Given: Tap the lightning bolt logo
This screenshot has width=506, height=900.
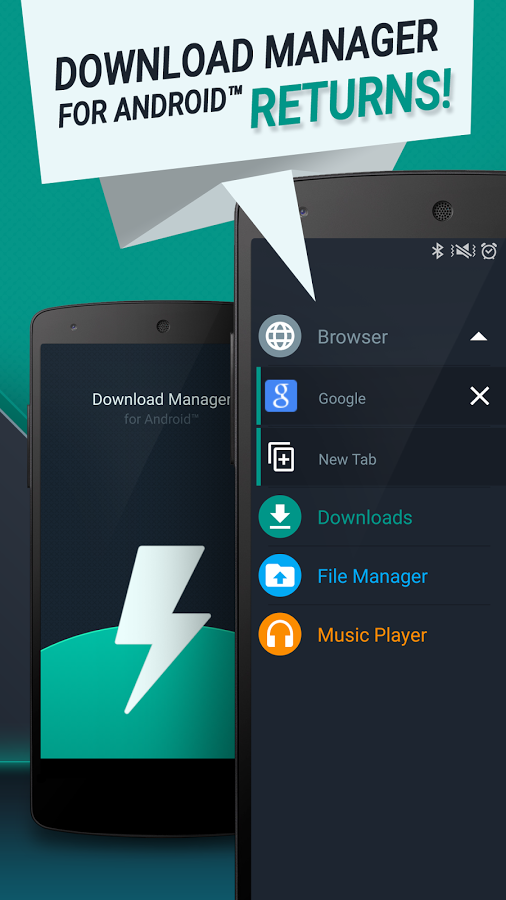Looking at the screenshot, I should pos(162,629).
